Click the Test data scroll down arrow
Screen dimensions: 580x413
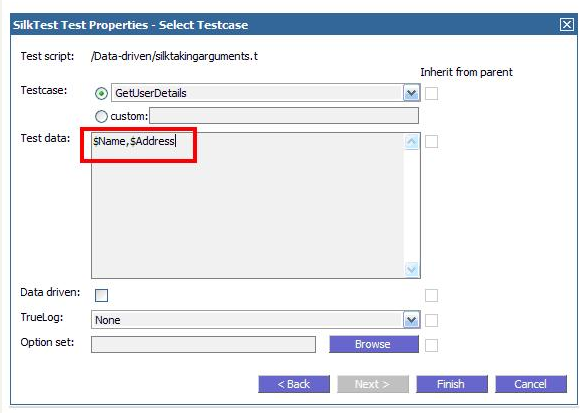point(412,270)
